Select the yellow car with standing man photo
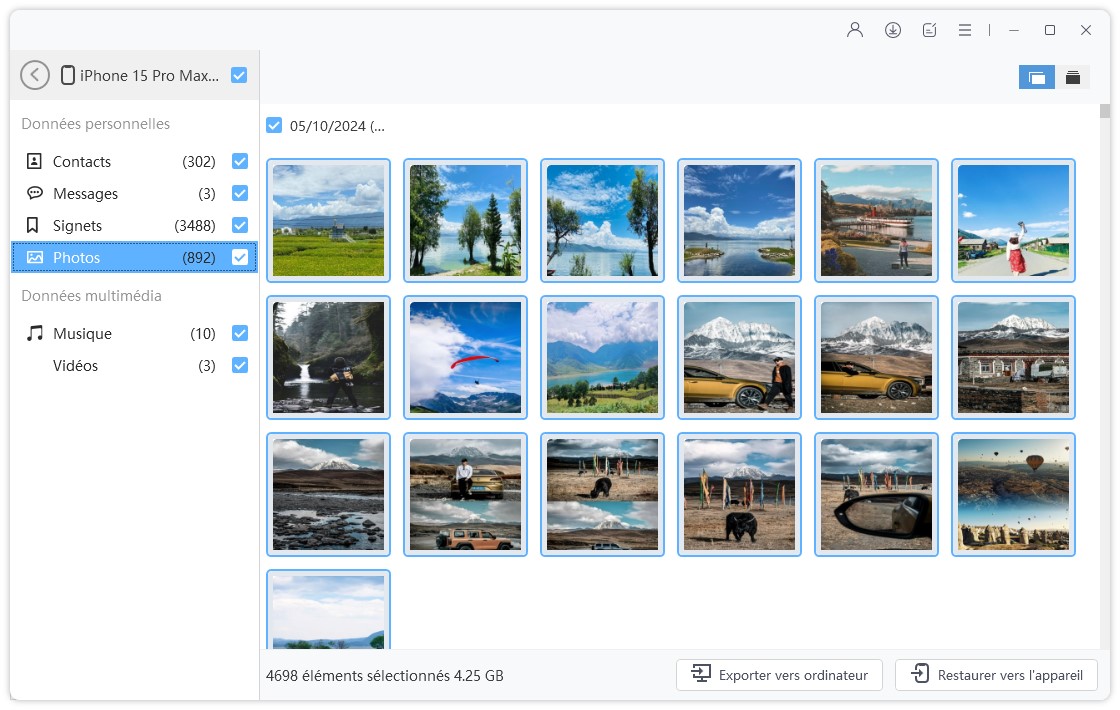This screenshot has width=1120, height=710. [739, 357]
